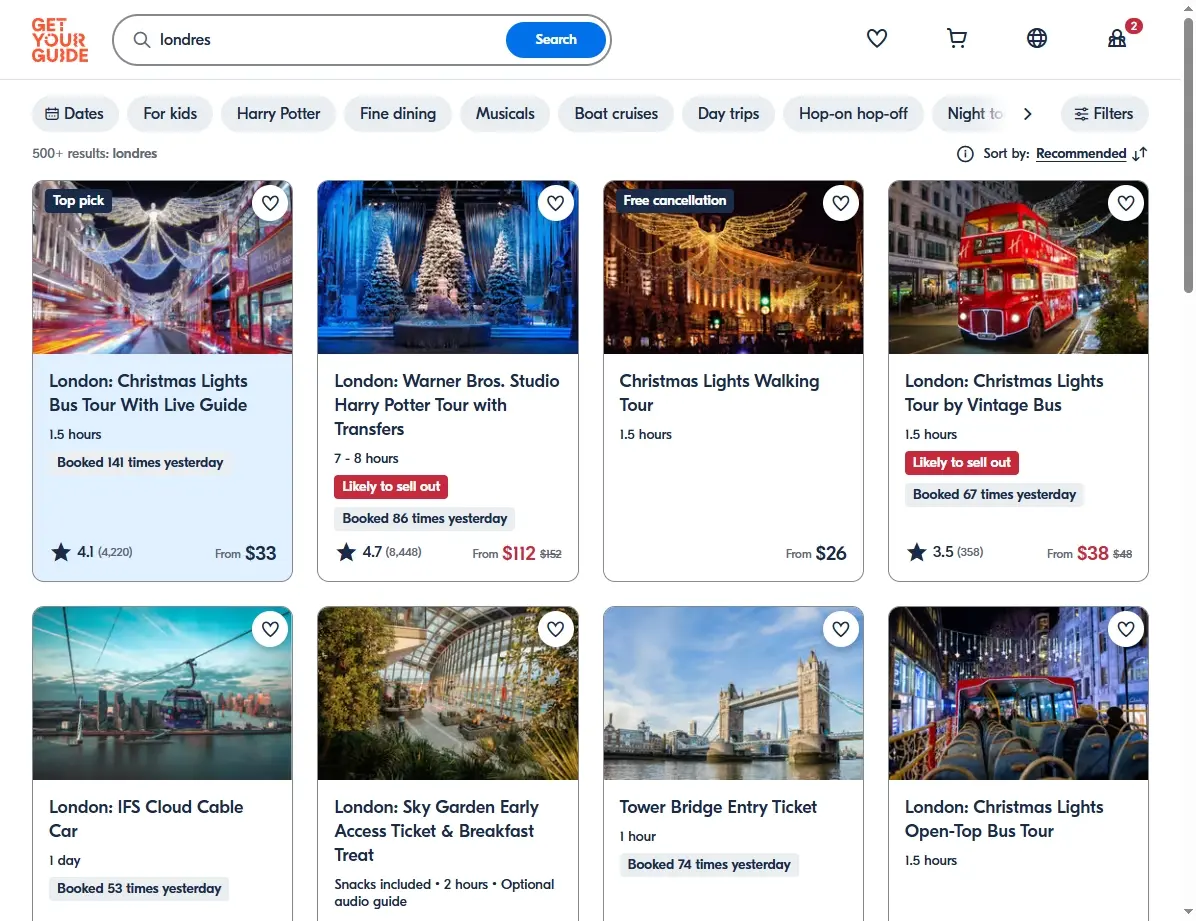Open Christmas Lights Tour by Vintage Bus title

[1004, 393]
